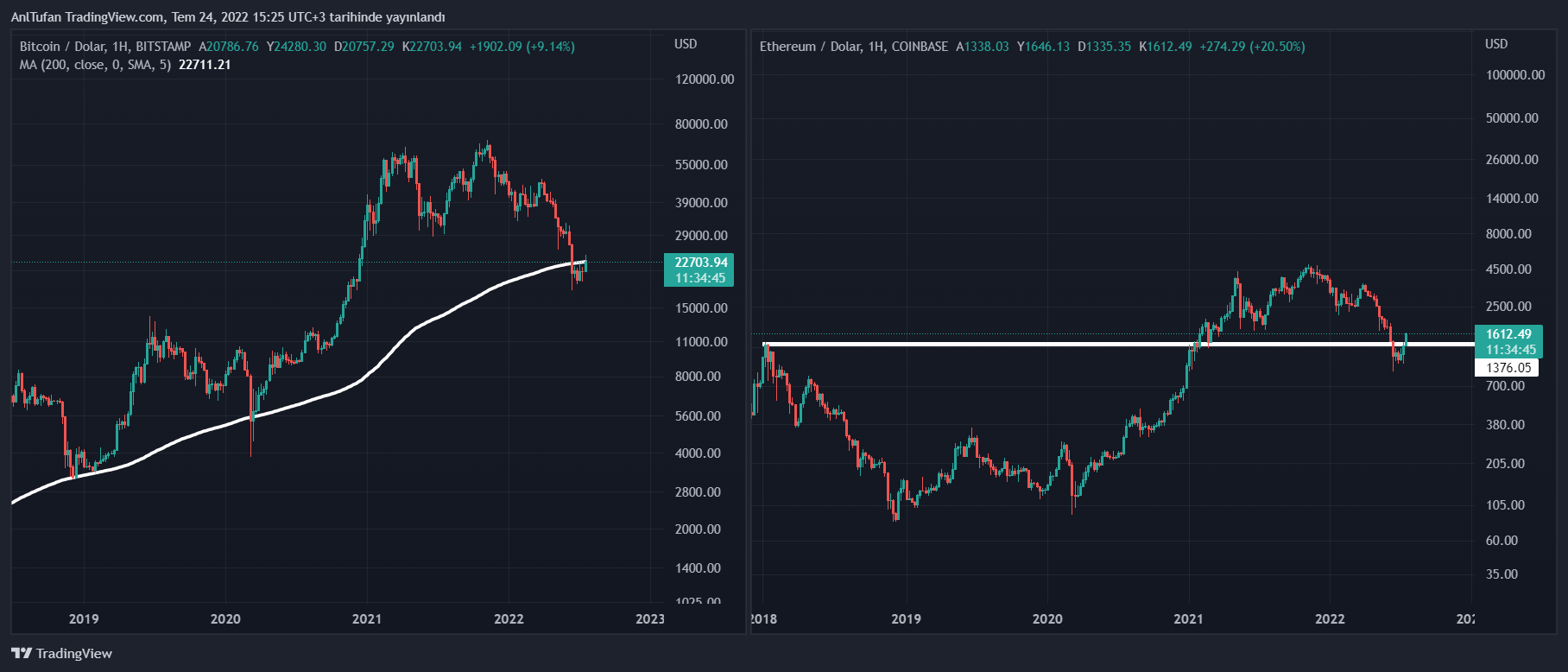
Task: Click the TradingView logo icon
Action: (22, 654)
